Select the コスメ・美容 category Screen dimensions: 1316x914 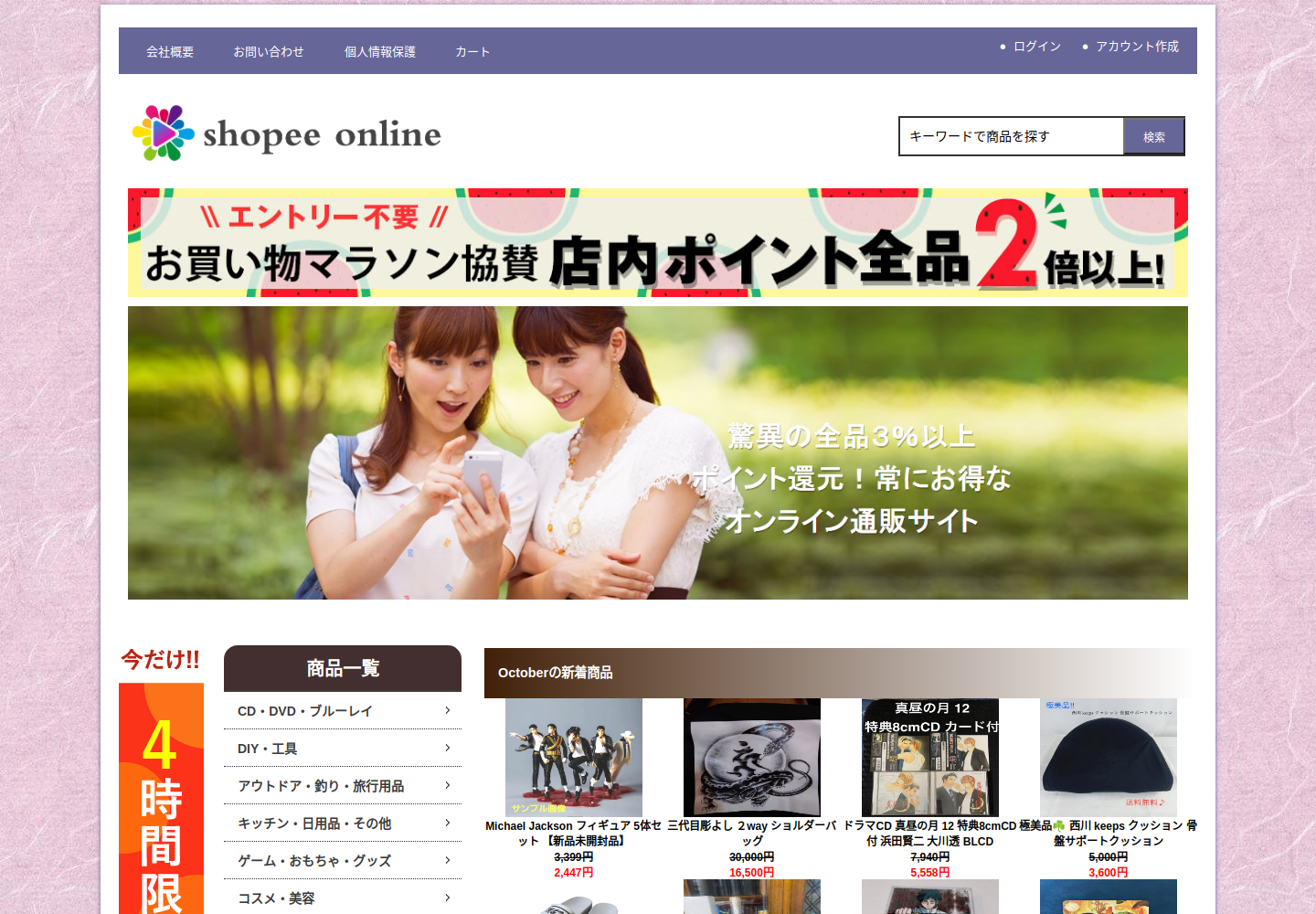[x=343, y=898]
